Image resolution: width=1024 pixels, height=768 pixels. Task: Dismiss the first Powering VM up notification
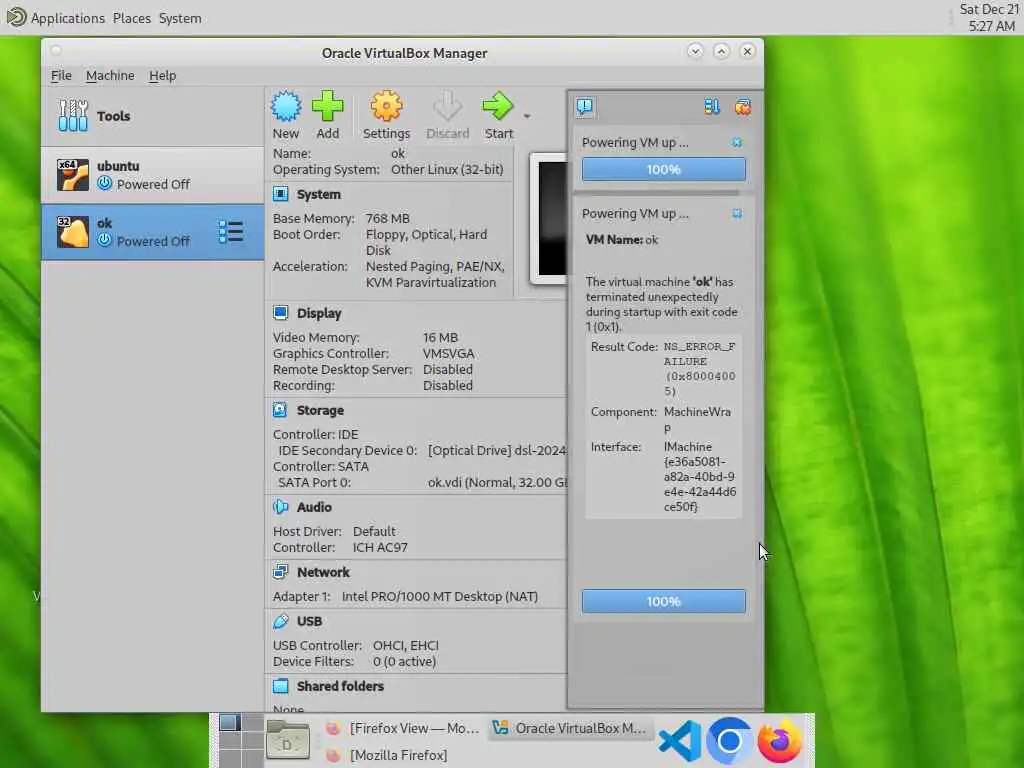click(737, 142)
